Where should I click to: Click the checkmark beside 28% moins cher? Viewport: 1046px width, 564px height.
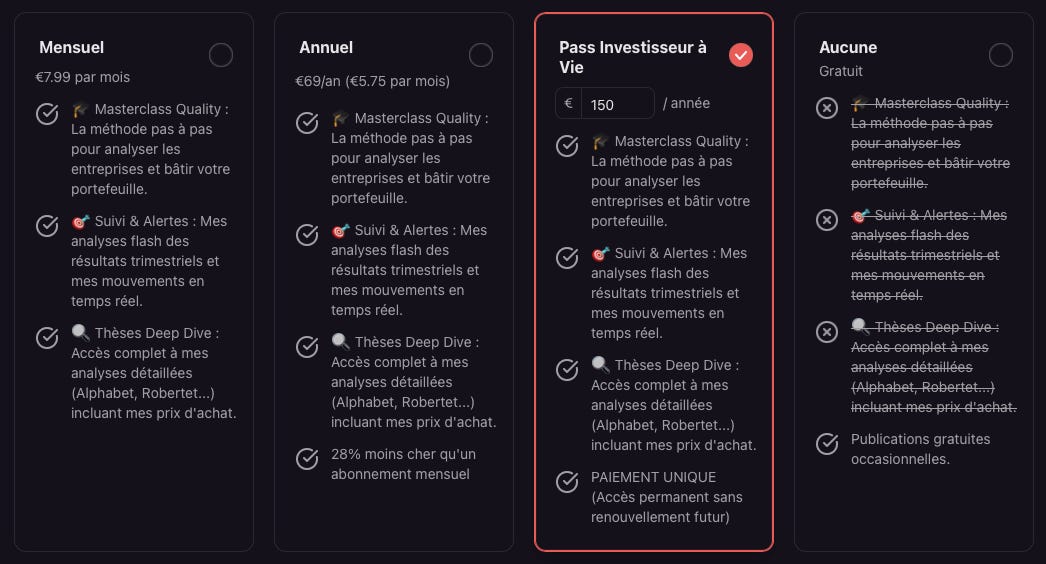coord(307,459)
